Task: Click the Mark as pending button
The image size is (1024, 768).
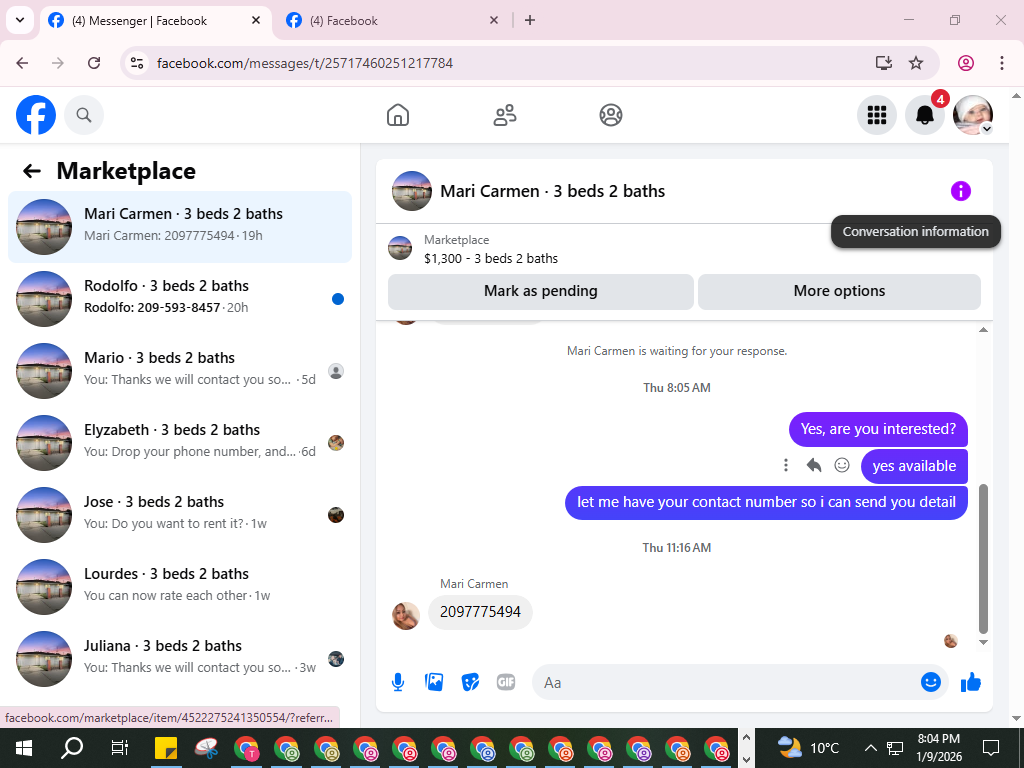Action: point(541,291)
